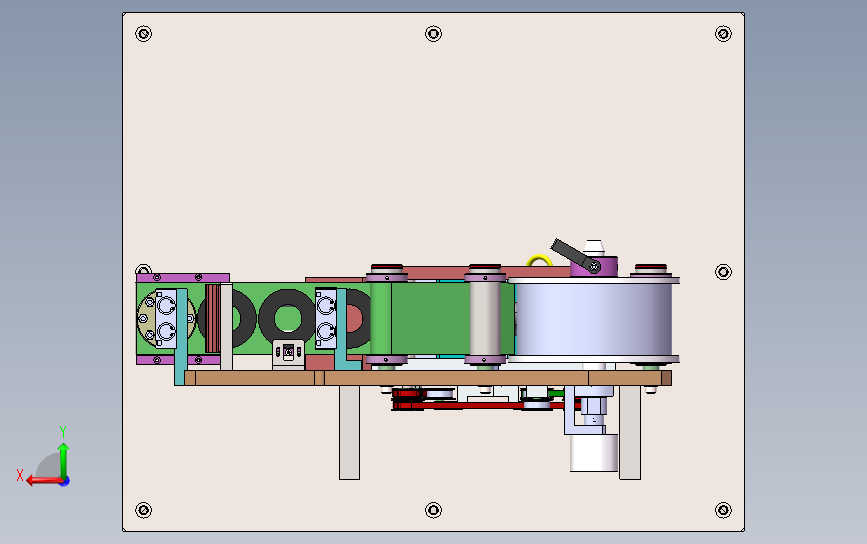Select the black lever handle above the drum

coord(575,255)
